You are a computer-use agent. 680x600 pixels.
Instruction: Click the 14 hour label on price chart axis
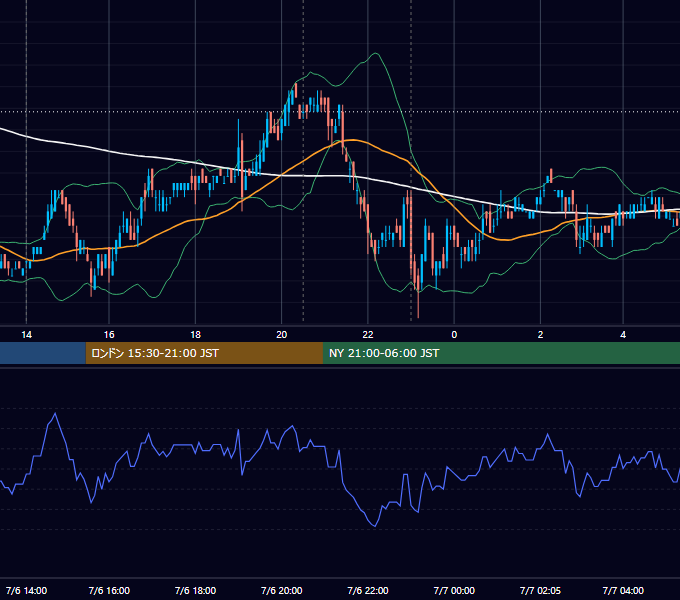tap(26, 335)
